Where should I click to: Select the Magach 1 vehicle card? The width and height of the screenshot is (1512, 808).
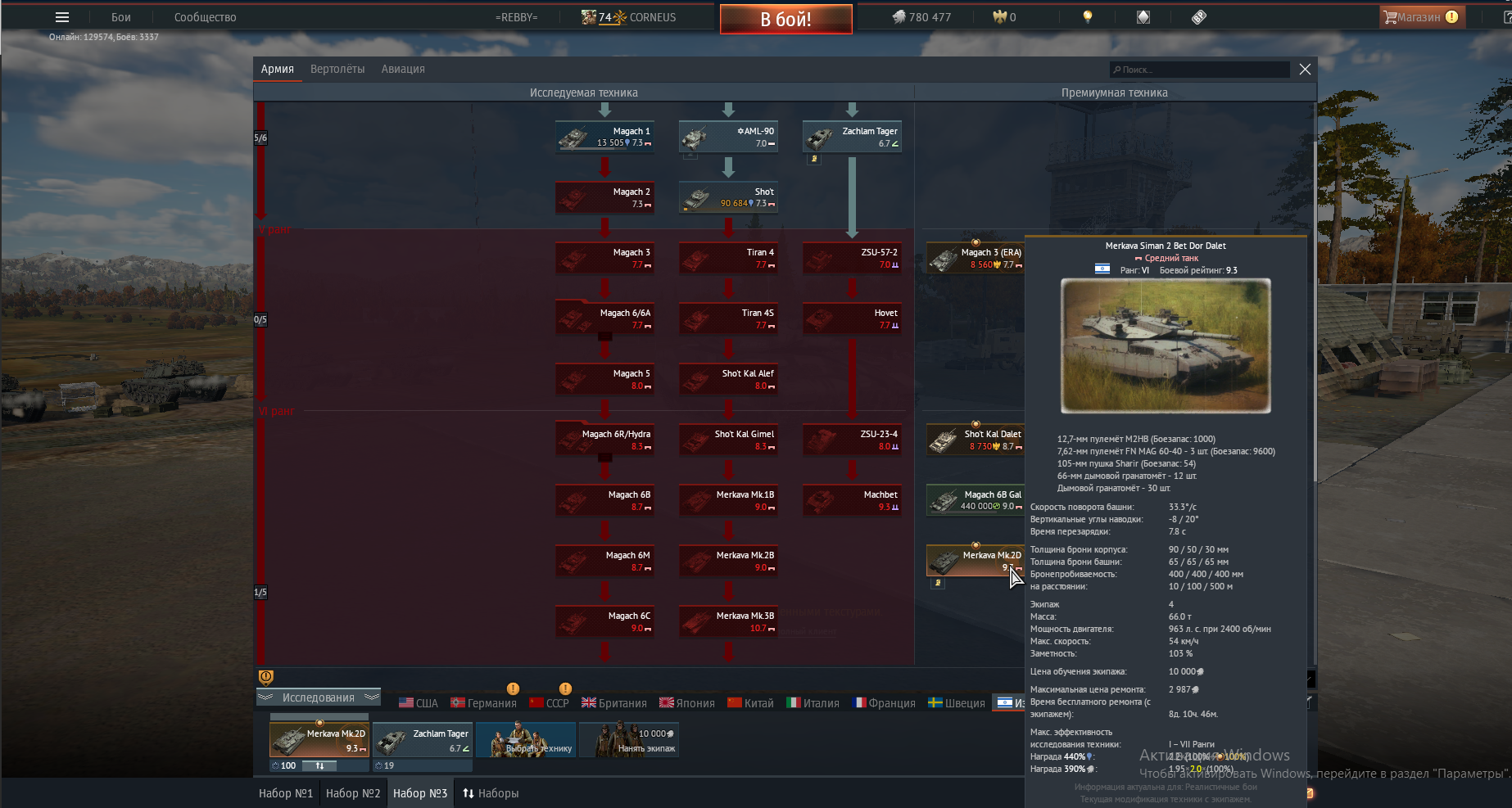pyautogui.click(x=604, y=137)
